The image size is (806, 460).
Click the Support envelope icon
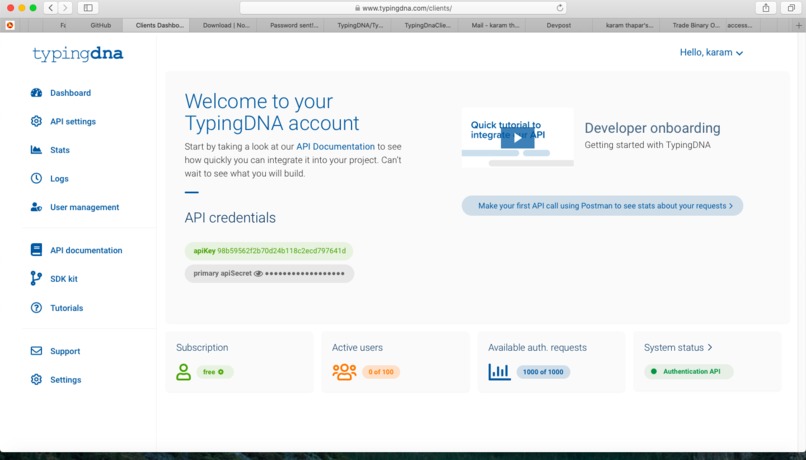[36, 351]
